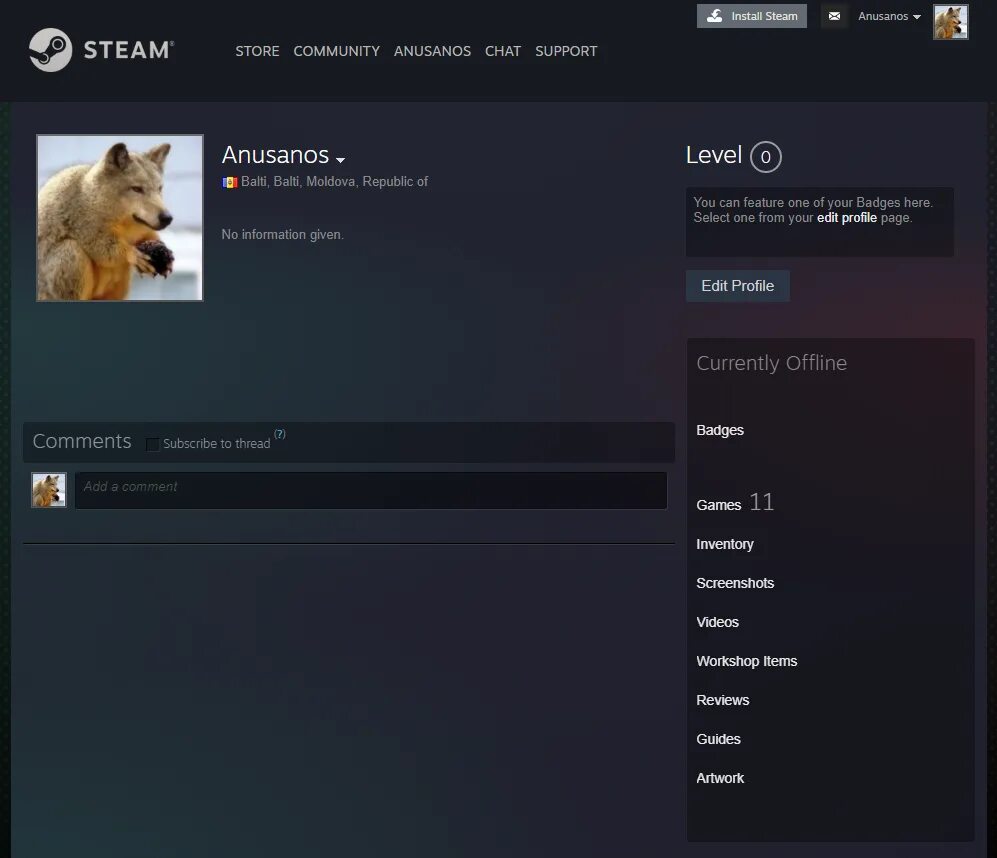997x858 pixels.
Task: Open the Games list link
Action: point(719,505)
